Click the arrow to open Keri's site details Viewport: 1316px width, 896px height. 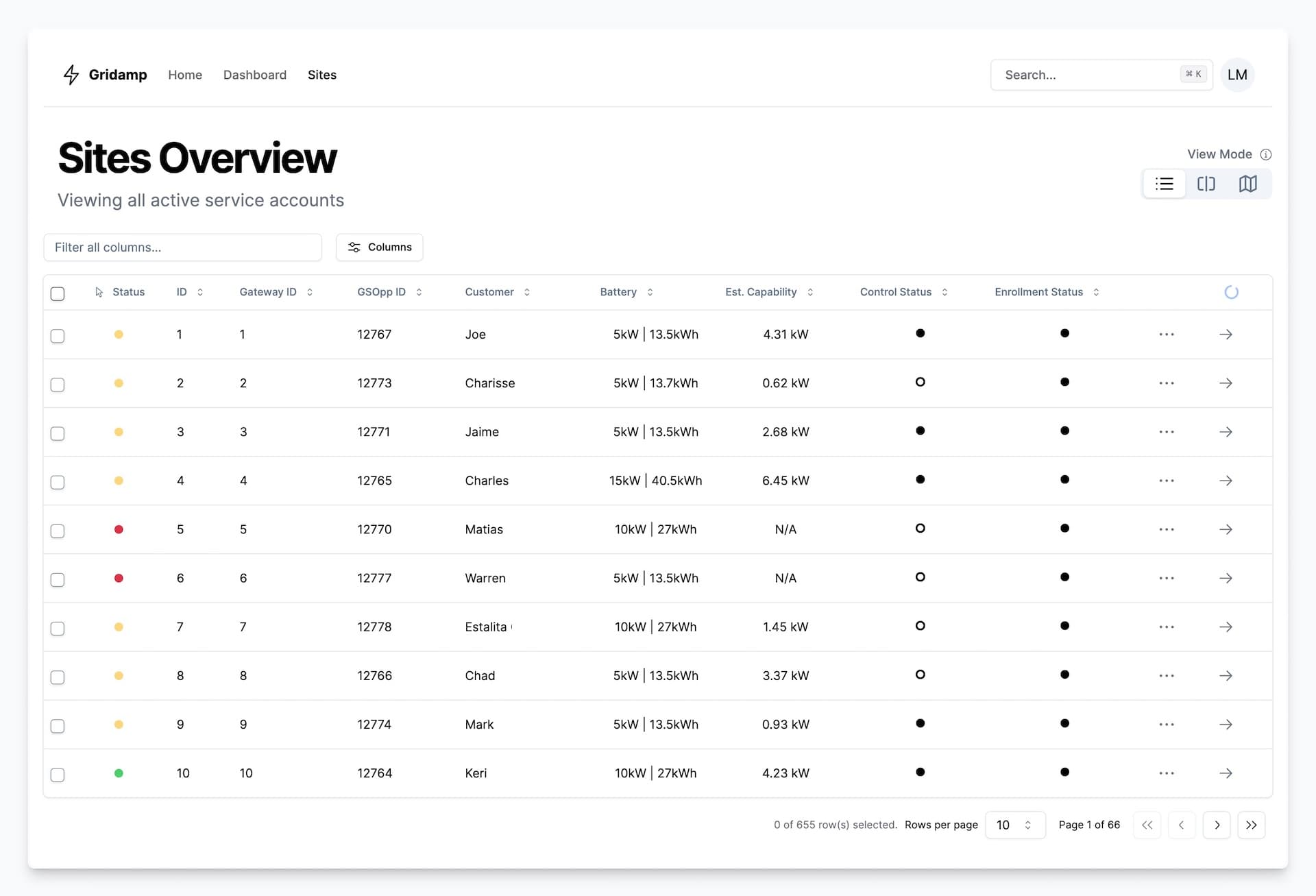pos(1226,773)
